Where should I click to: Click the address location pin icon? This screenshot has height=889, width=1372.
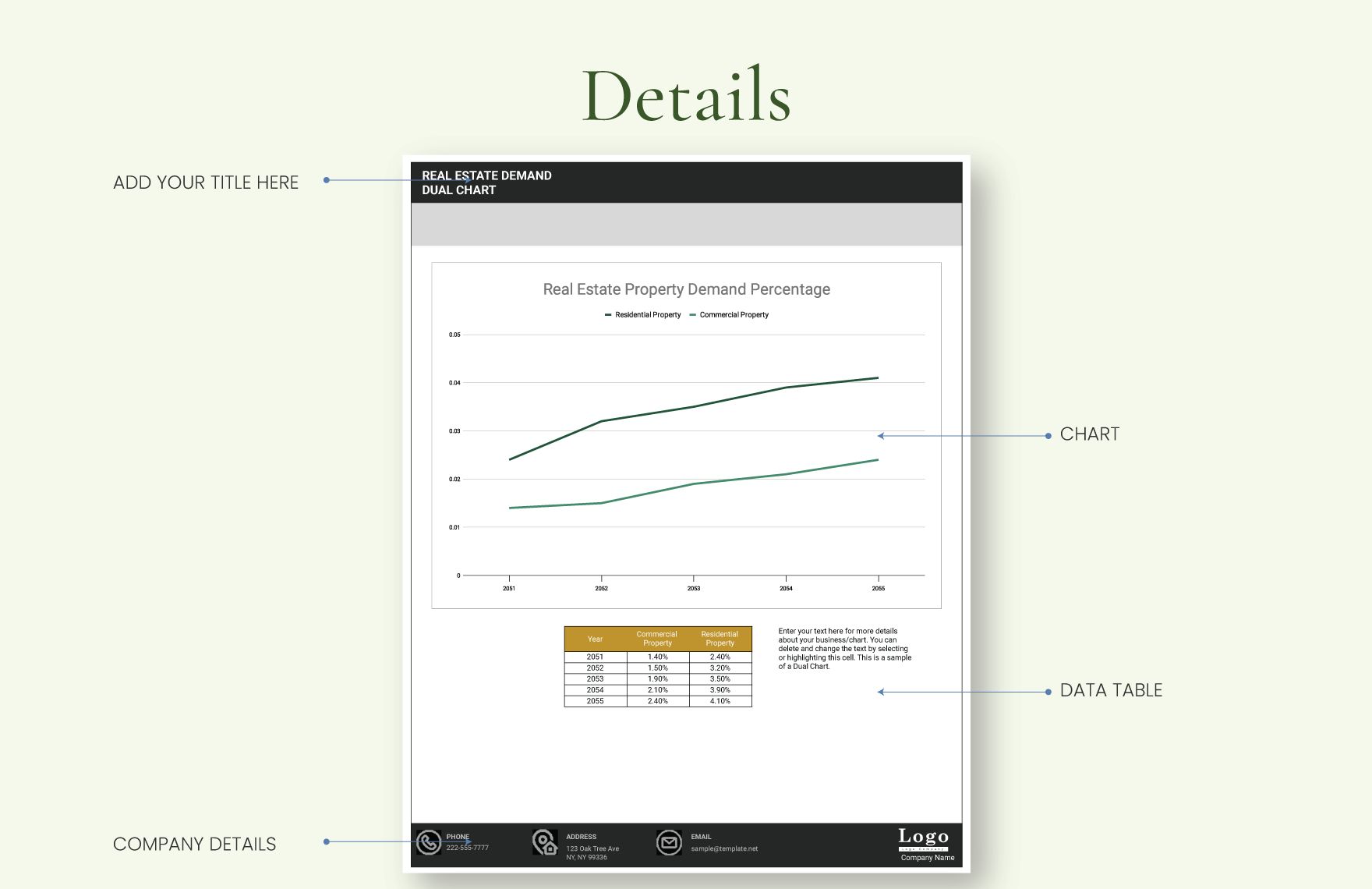(x=544, y=843)
